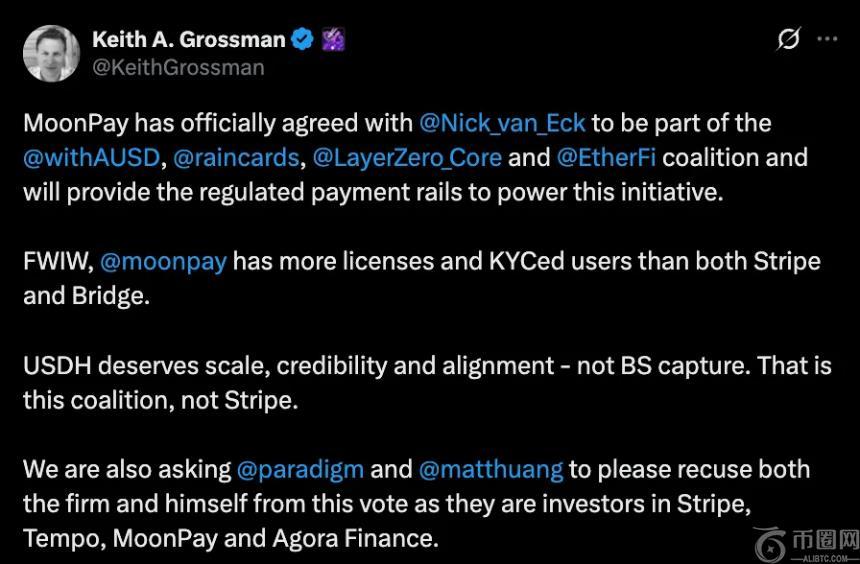The height and width of the screenshot is (564, 860).
Task: Click the text line ending with Agora Finance
Action: coord(230,538)
